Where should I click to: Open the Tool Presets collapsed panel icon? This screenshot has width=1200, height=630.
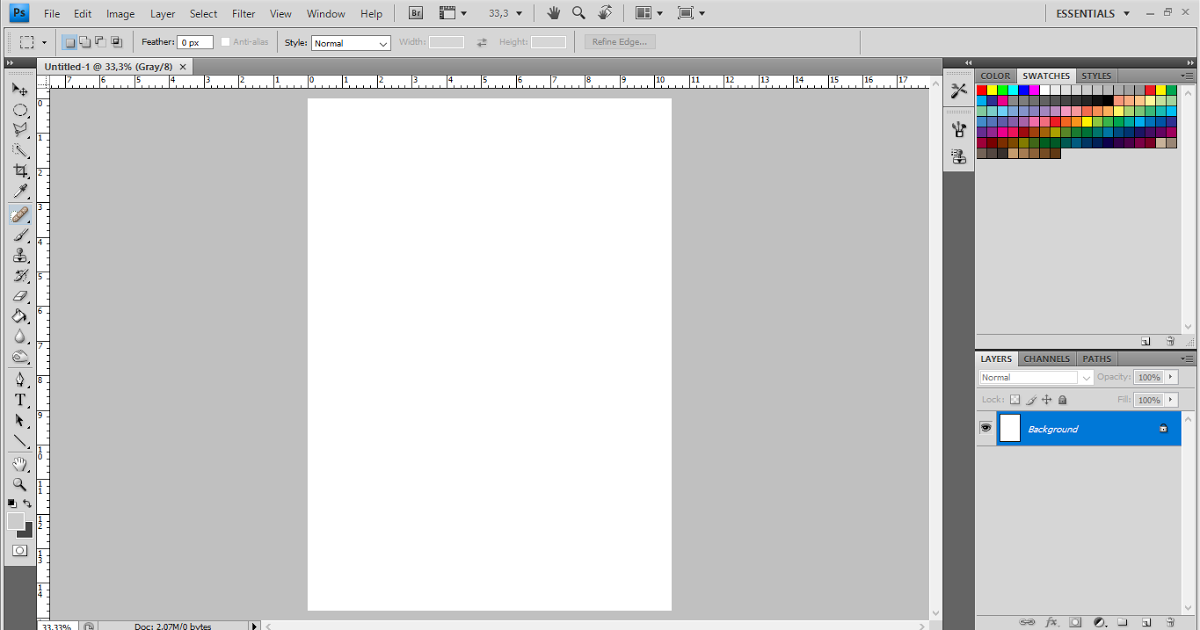click(959, 90)
